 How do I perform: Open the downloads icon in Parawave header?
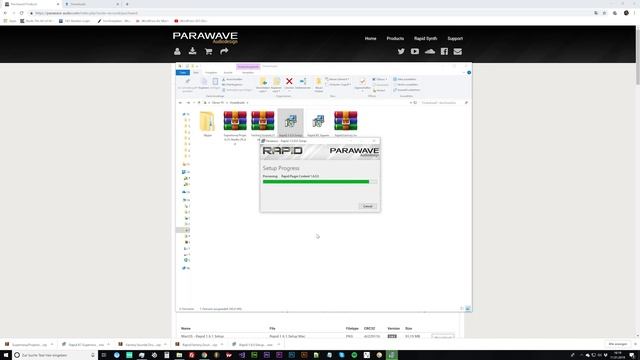[193, 51]
